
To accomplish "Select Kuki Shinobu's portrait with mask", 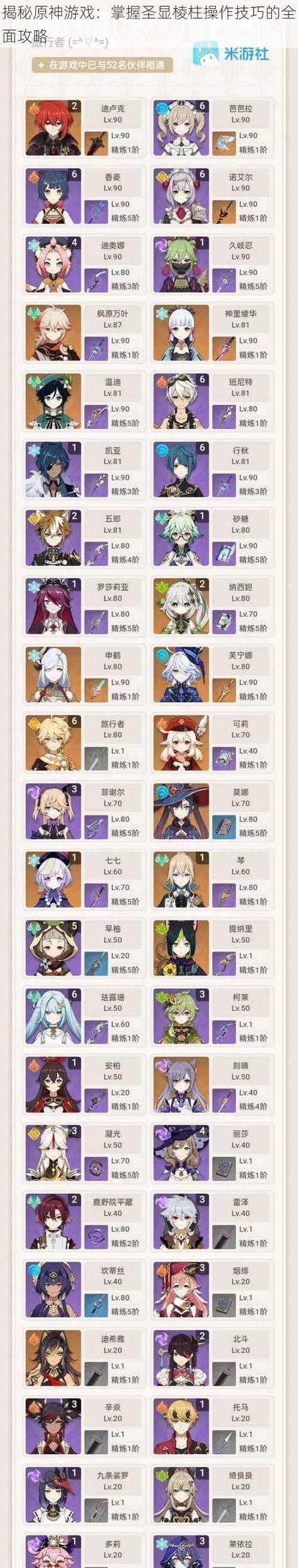I will click(181, 265).
